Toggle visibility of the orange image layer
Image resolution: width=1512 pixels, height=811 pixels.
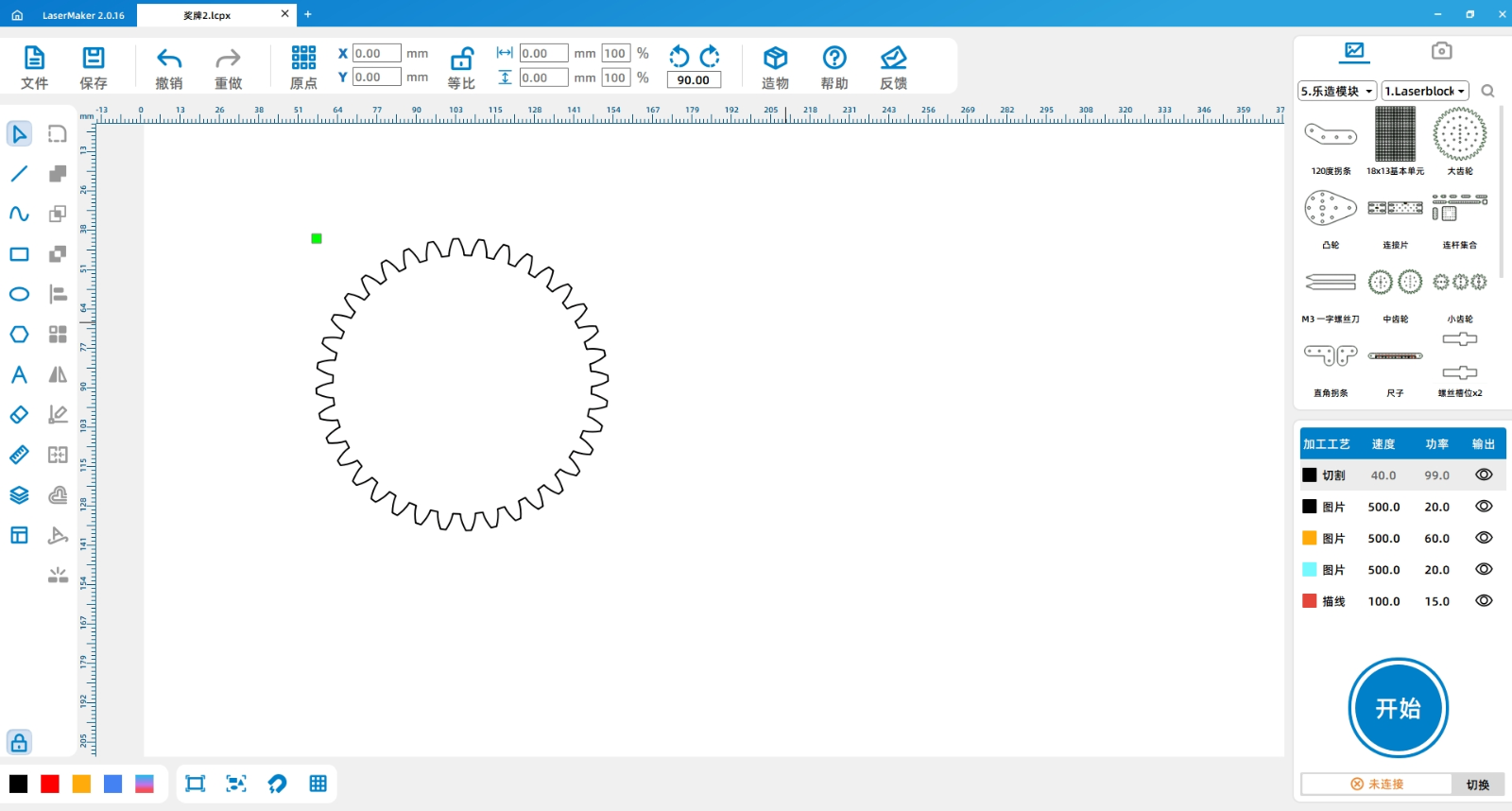1484,538
